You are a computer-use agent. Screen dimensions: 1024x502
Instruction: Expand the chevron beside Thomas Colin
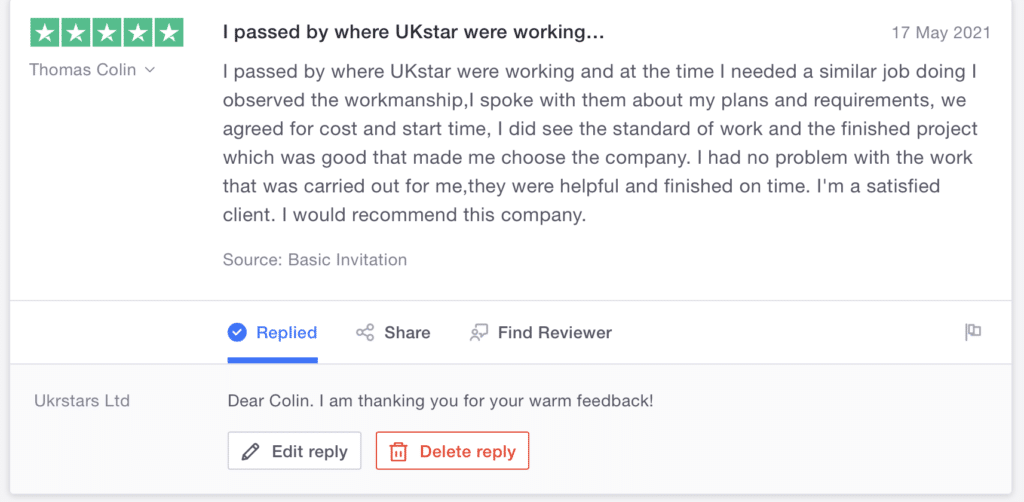click(150, 70)
